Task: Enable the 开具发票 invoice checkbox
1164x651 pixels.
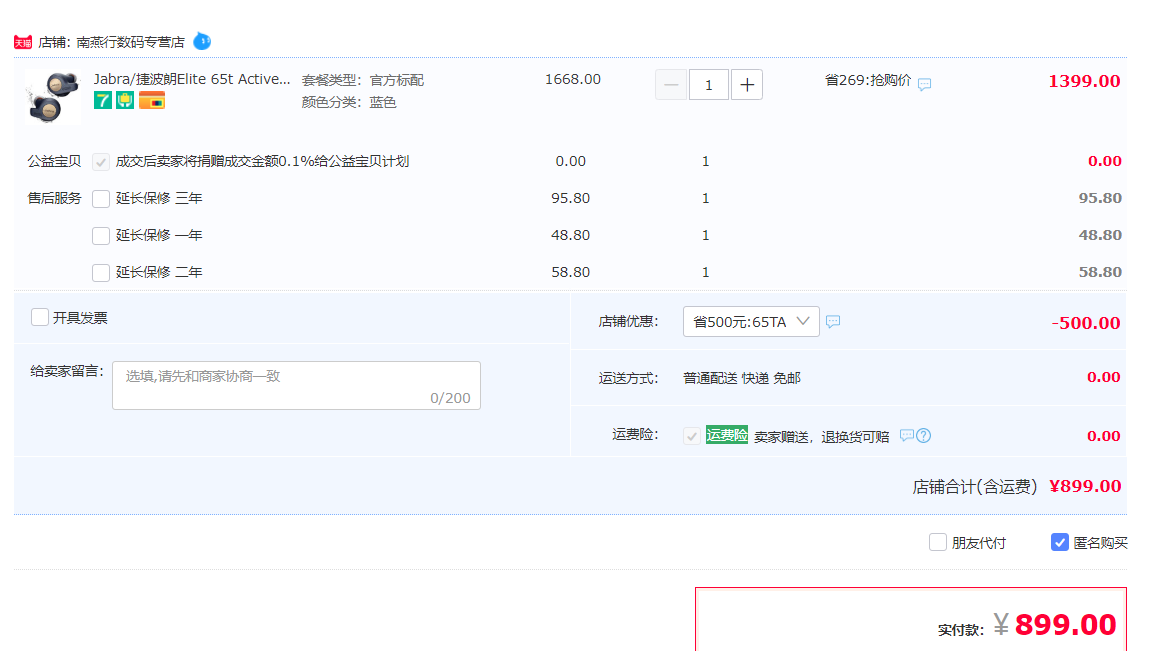Action: click(40, 318)
